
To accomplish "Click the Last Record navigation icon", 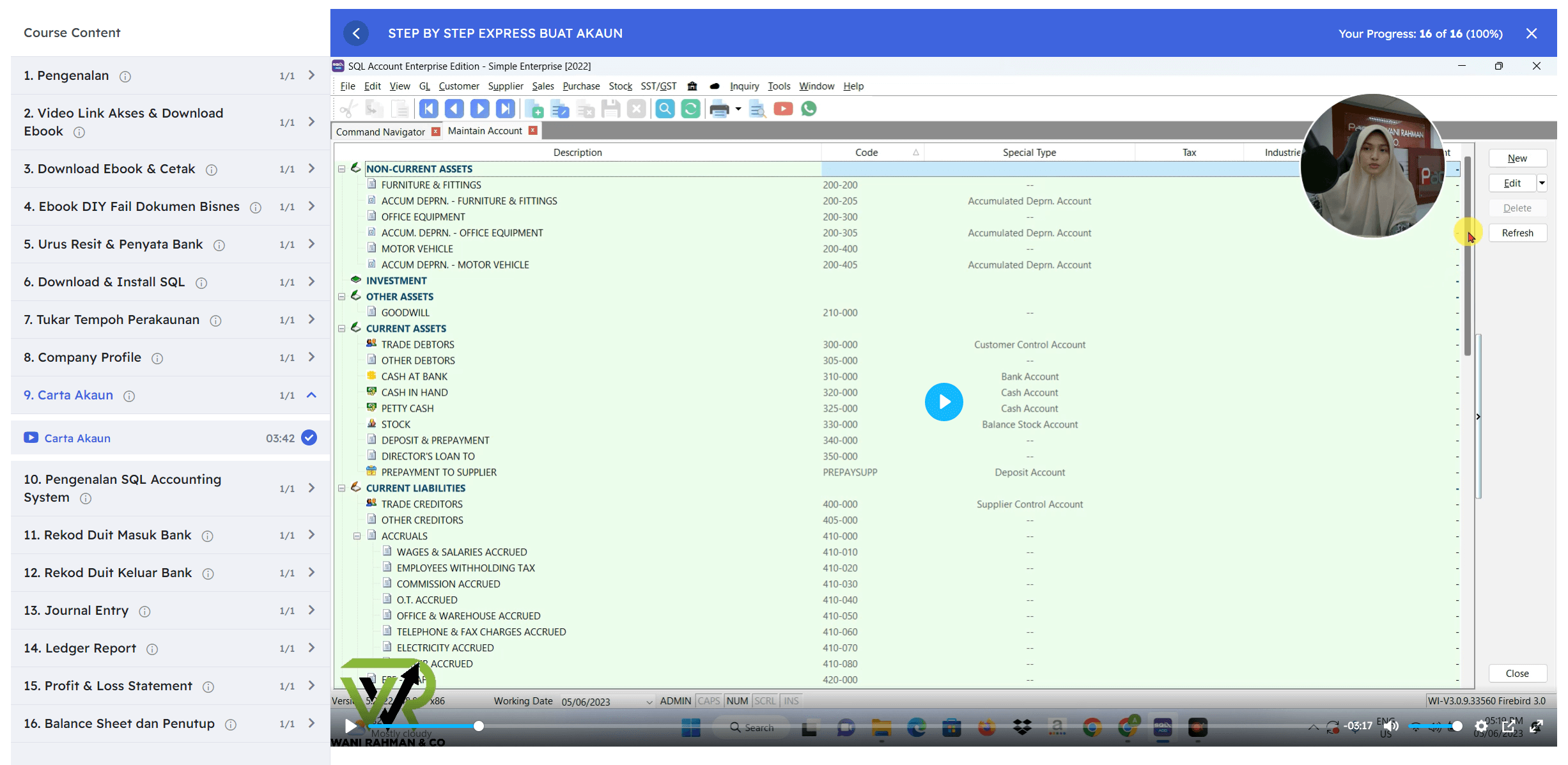I will pos(506,109).
